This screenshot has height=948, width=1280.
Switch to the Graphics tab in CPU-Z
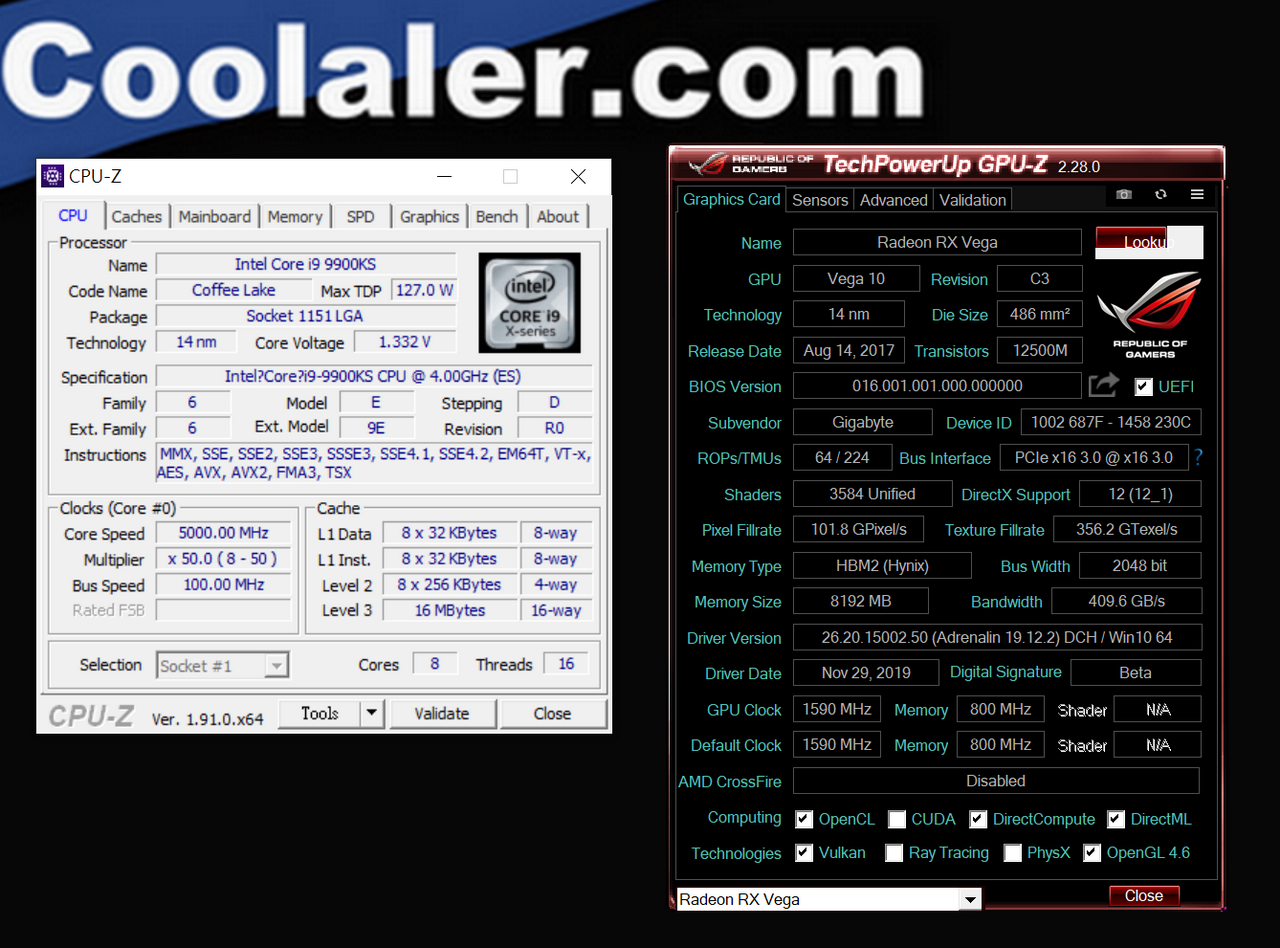pyautogui.click(x=429, y=216)
